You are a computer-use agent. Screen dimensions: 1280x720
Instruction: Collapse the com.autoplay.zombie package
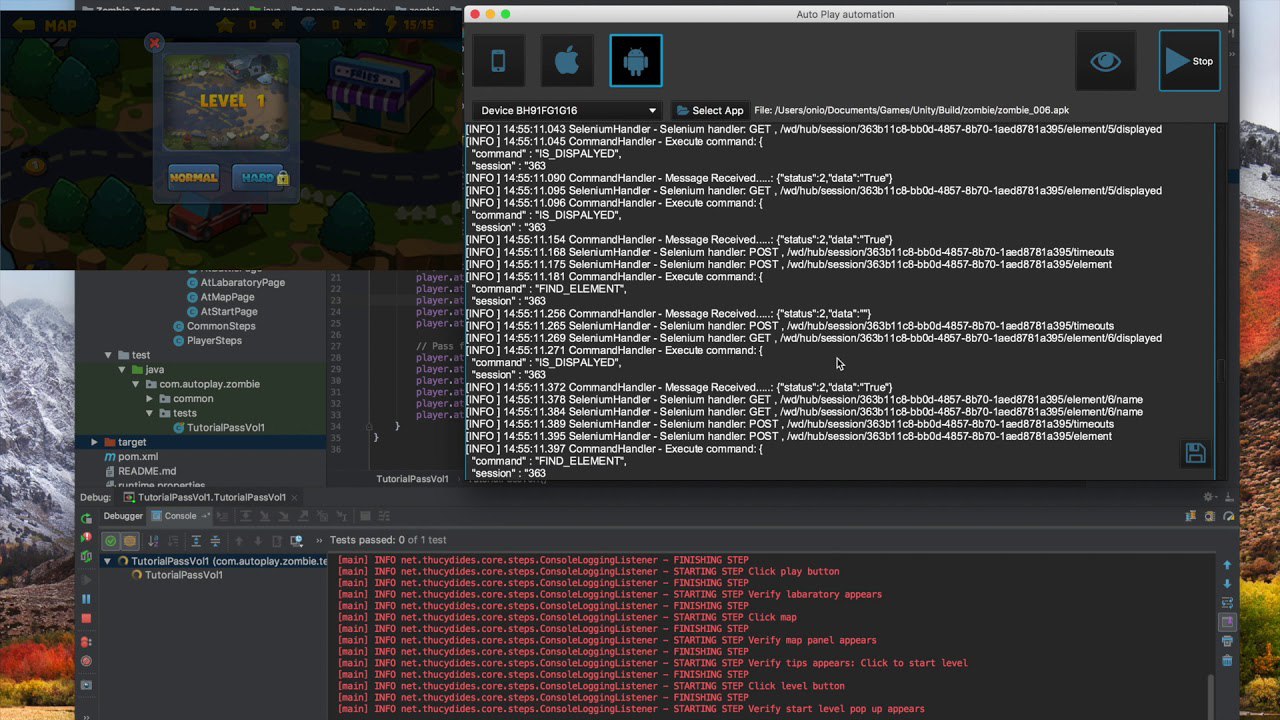tap(136, 384)
